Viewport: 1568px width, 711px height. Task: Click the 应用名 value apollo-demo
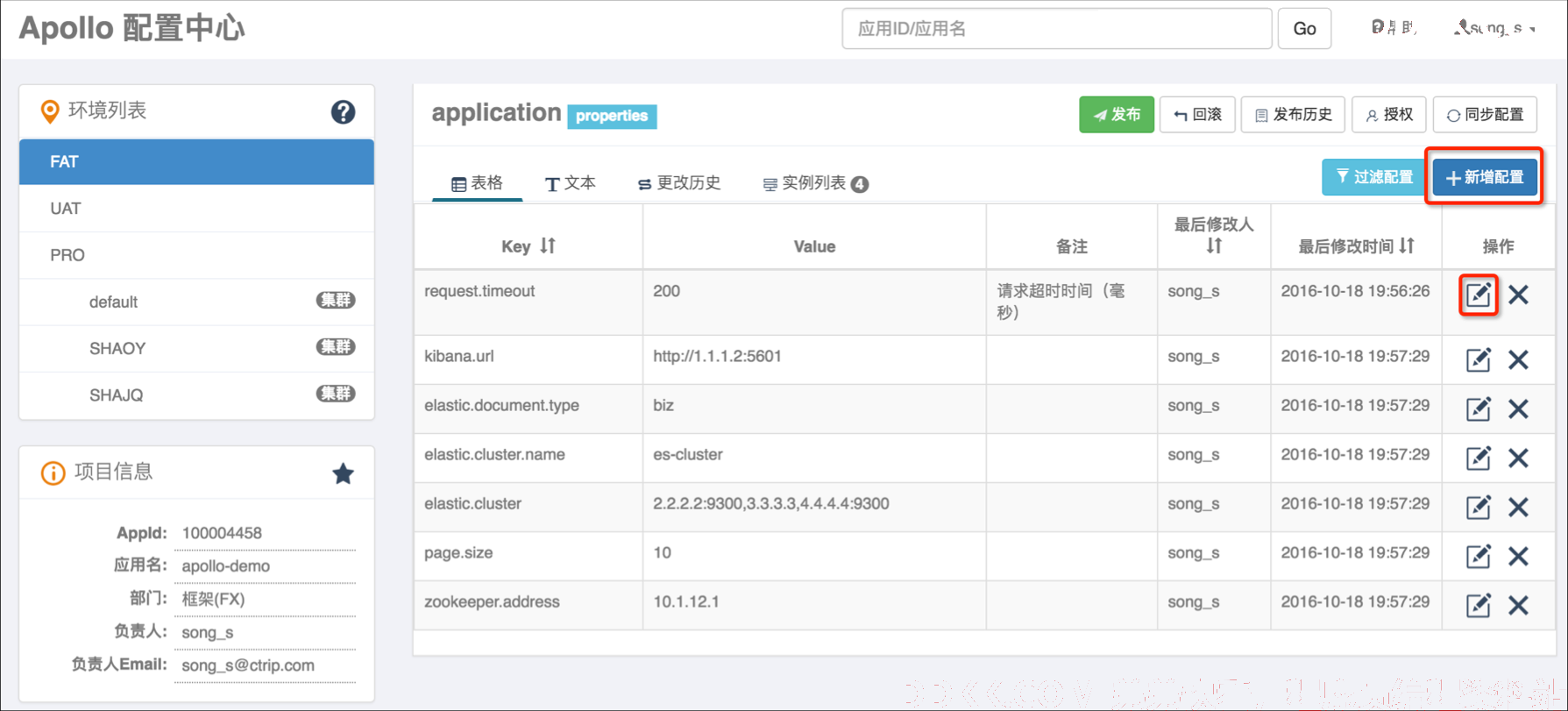[x=226, y=566]
